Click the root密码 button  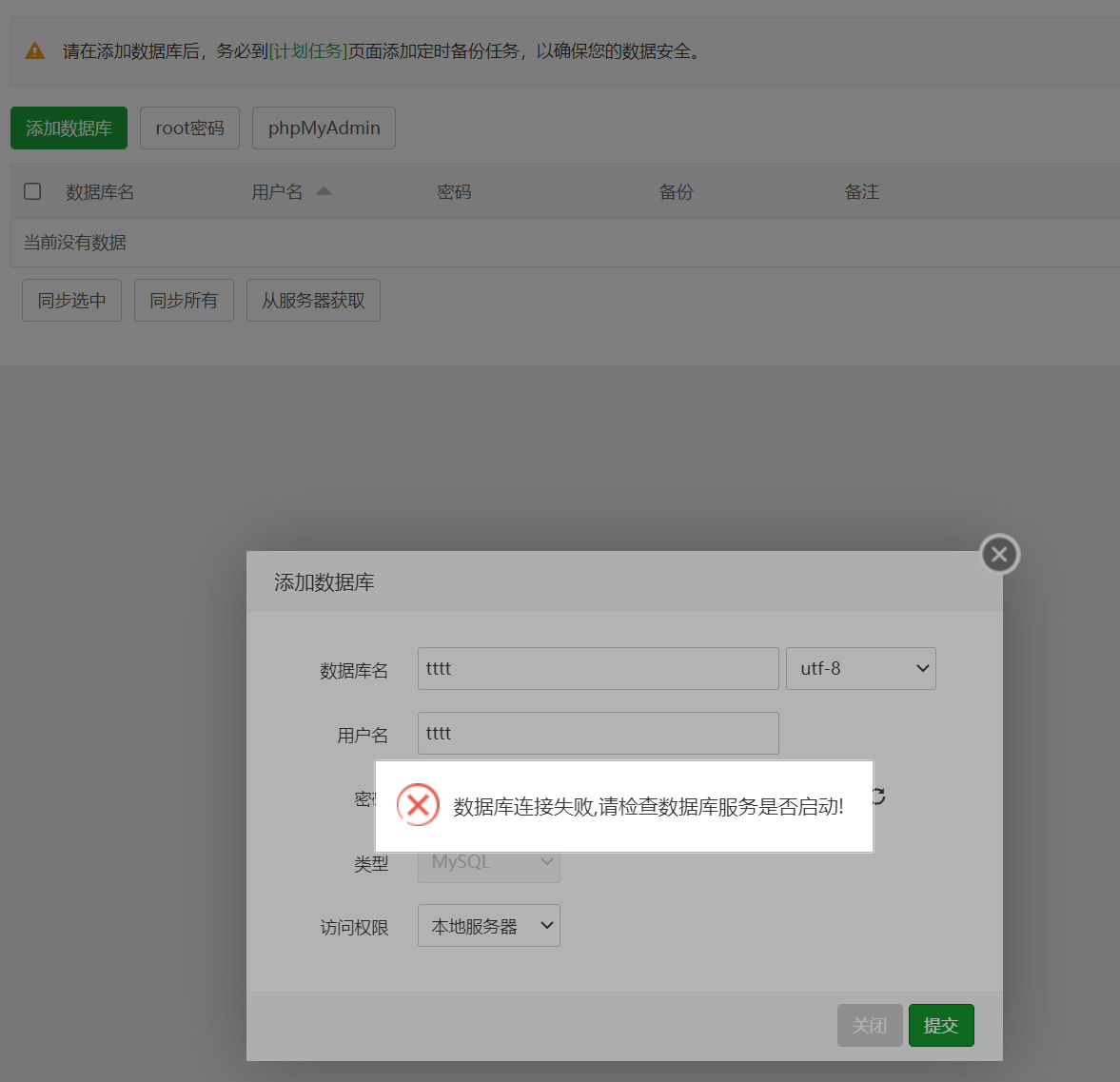[189, 128]
